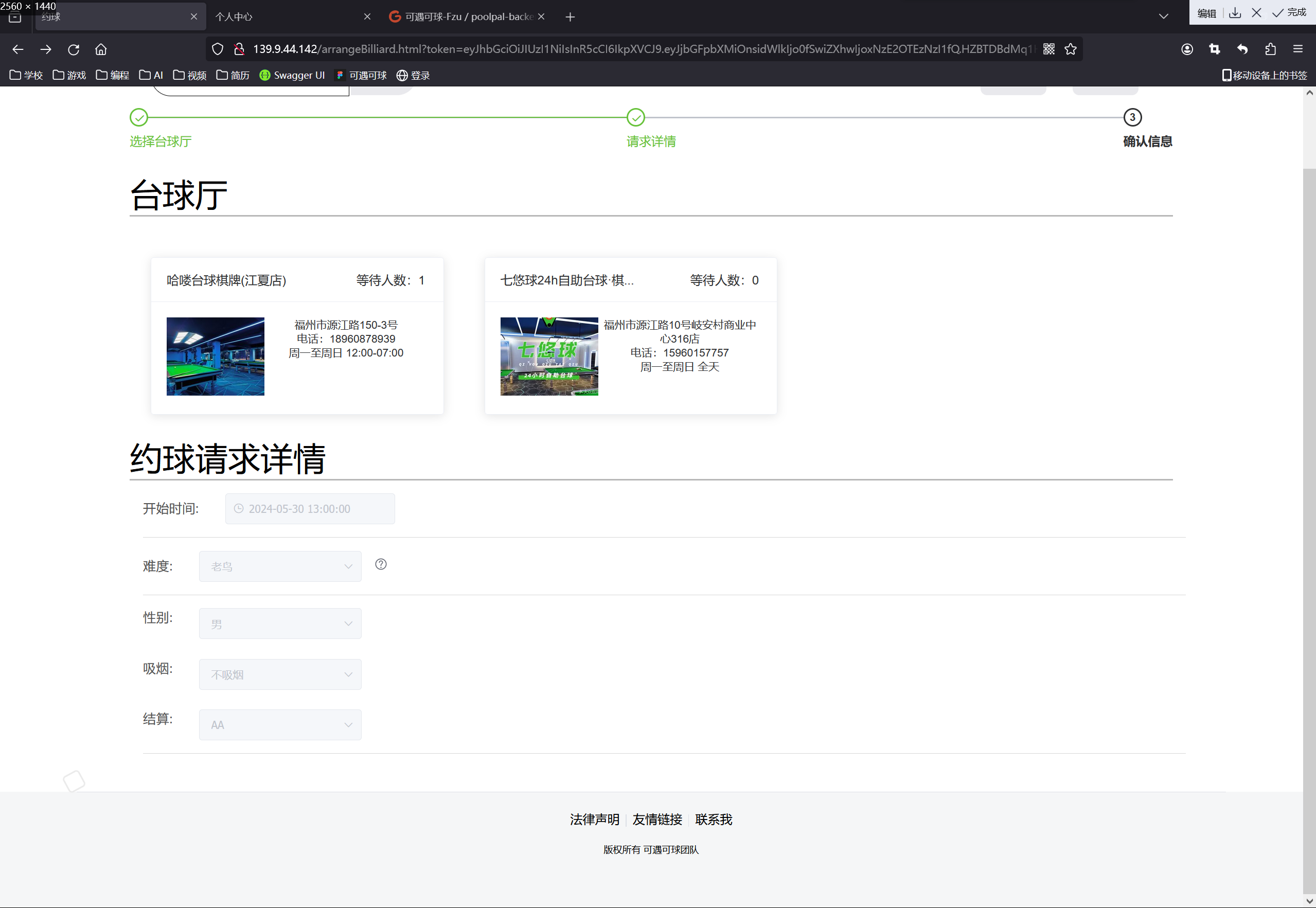Click the 开始时间 datetime input field
The width and height of the screenshot is (1316, 908).
(x=310, y=509)
